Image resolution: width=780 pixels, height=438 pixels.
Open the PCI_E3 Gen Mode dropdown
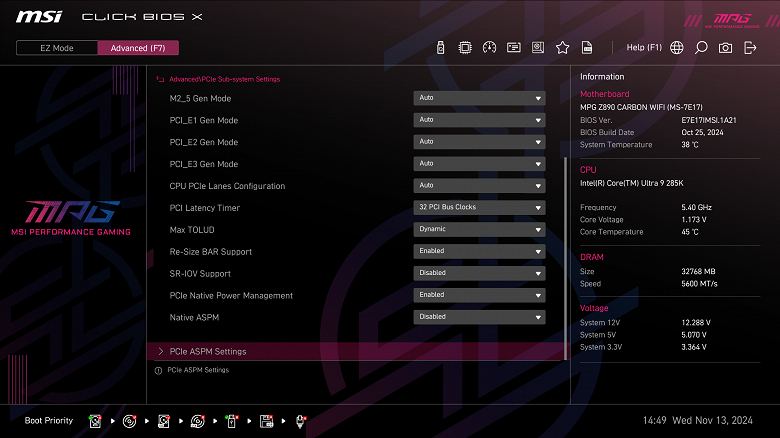pyautogui.click(x=479, y=164)
